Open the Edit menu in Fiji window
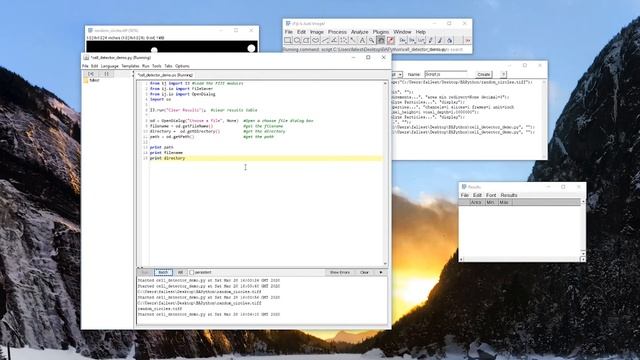This screenshot has height=360, width=640. click(x=301, y=32)
